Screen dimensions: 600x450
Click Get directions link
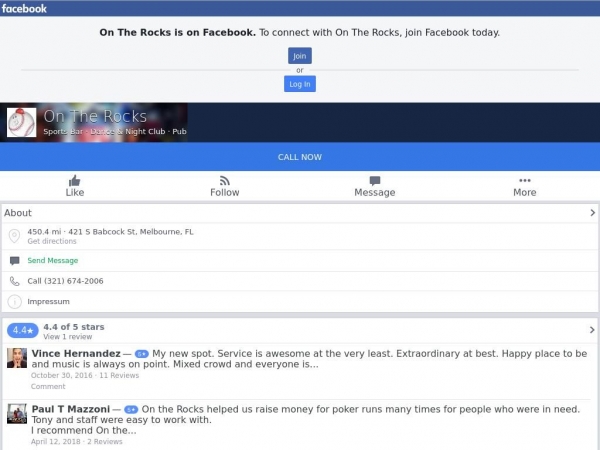point(52,241)
